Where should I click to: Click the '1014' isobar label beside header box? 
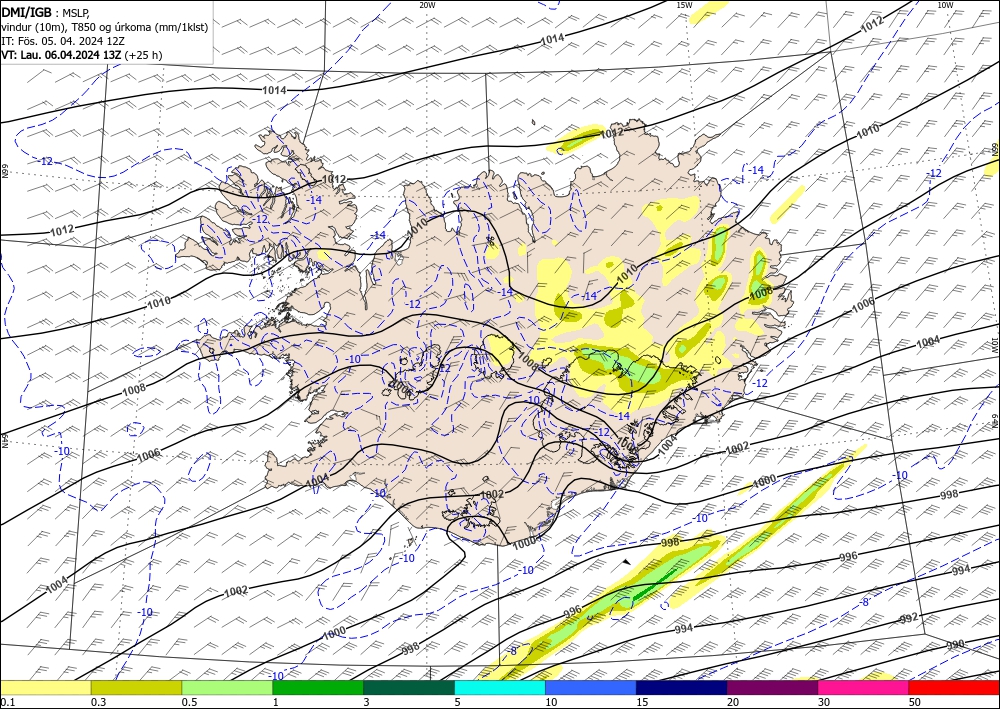tap(274, 91)
